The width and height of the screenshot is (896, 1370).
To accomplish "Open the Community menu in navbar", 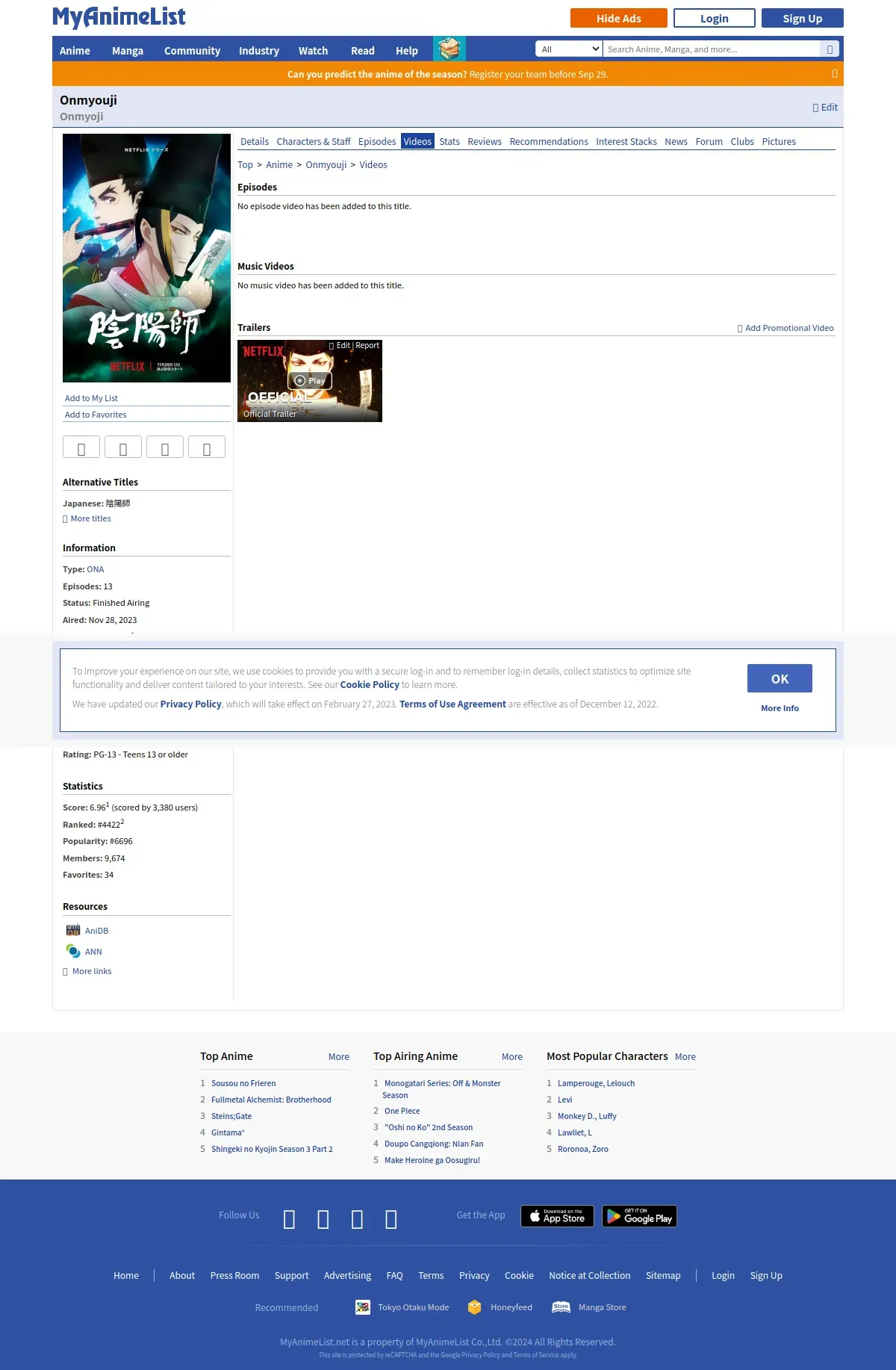I will (x=192, y=51).
